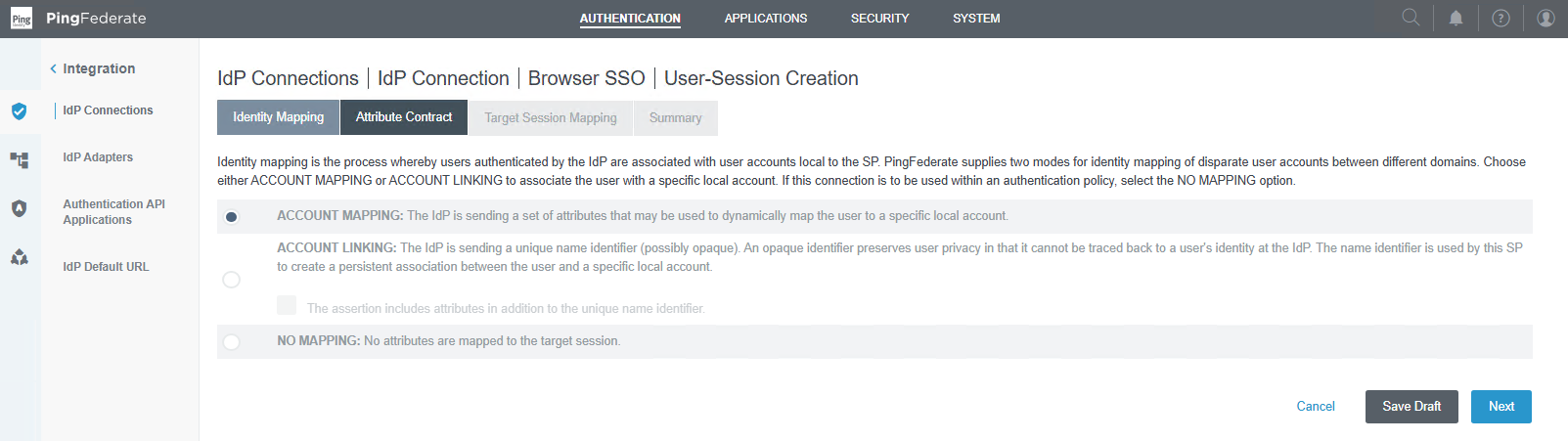This screenshot has height=441, width=1568.
Task: Collapse the Integration back chevron
Action: (54, 68)
